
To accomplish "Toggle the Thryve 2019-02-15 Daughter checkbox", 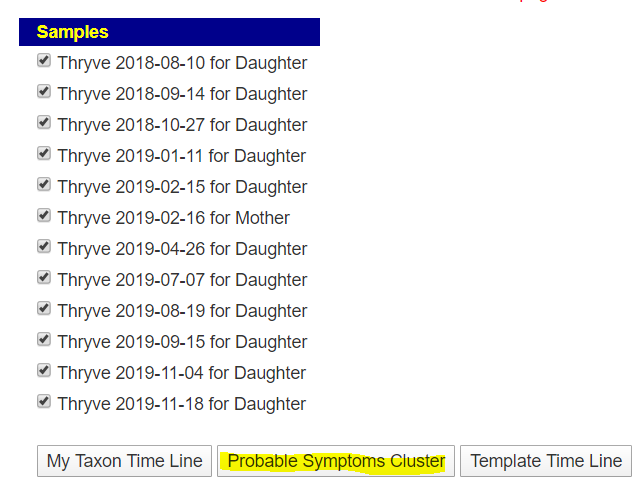I will click(x=44, y=185).
